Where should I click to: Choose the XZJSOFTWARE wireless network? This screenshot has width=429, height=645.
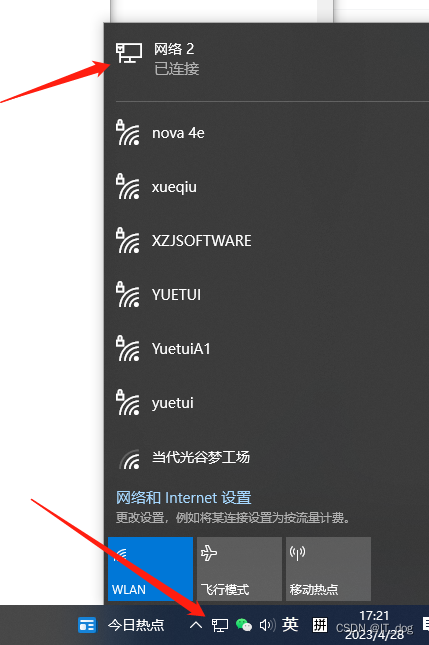click(267, 241)
